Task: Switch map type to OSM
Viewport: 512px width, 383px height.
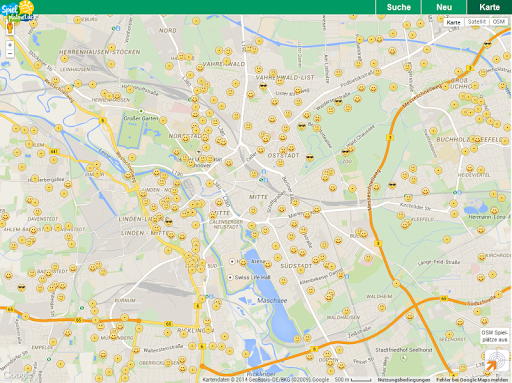Action: click(x=498, y=22)
